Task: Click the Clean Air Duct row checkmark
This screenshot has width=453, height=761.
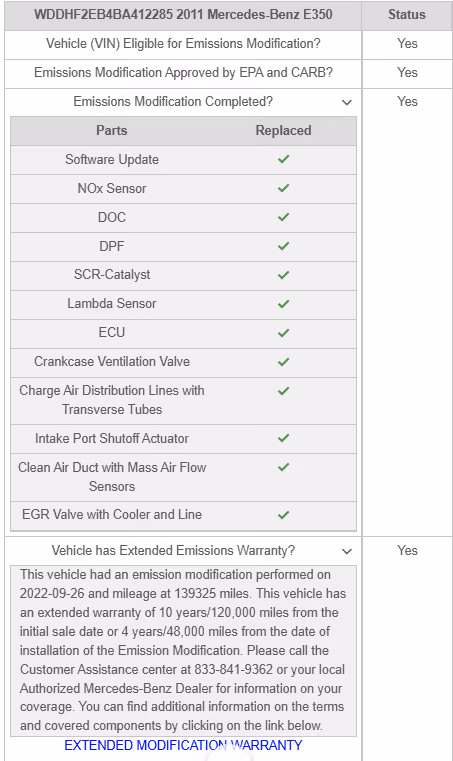Action: [x=284, y=467]
